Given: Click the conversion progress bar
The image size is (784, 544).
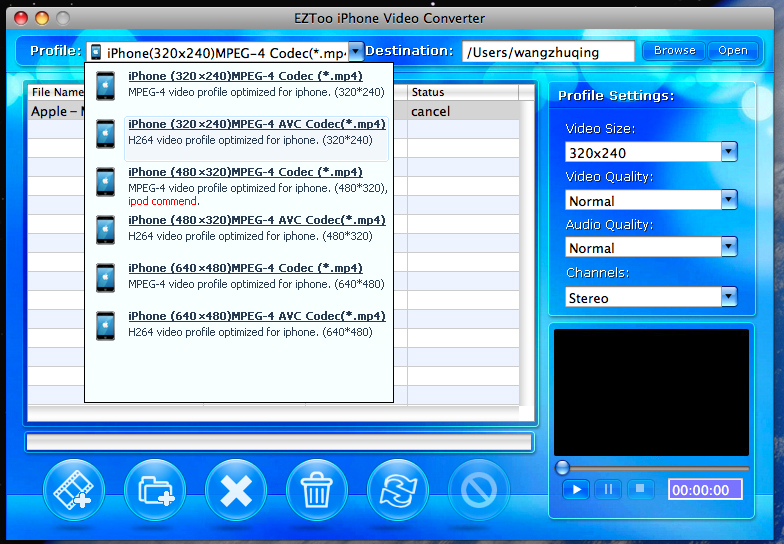Looking at the screenshot, I should click(280, 442).
